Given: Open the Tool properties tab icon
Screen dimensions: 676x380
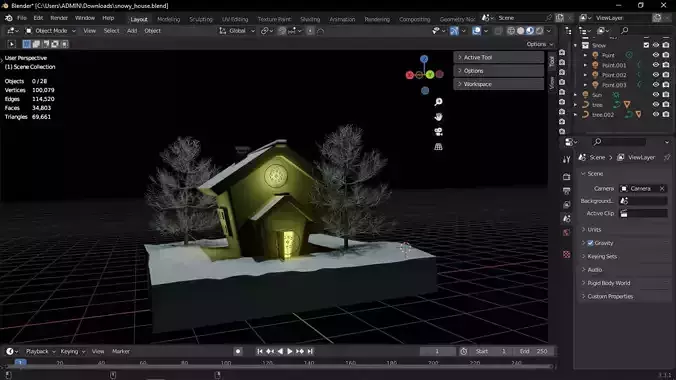Looking at the screenshot, I should click(566, 160).
